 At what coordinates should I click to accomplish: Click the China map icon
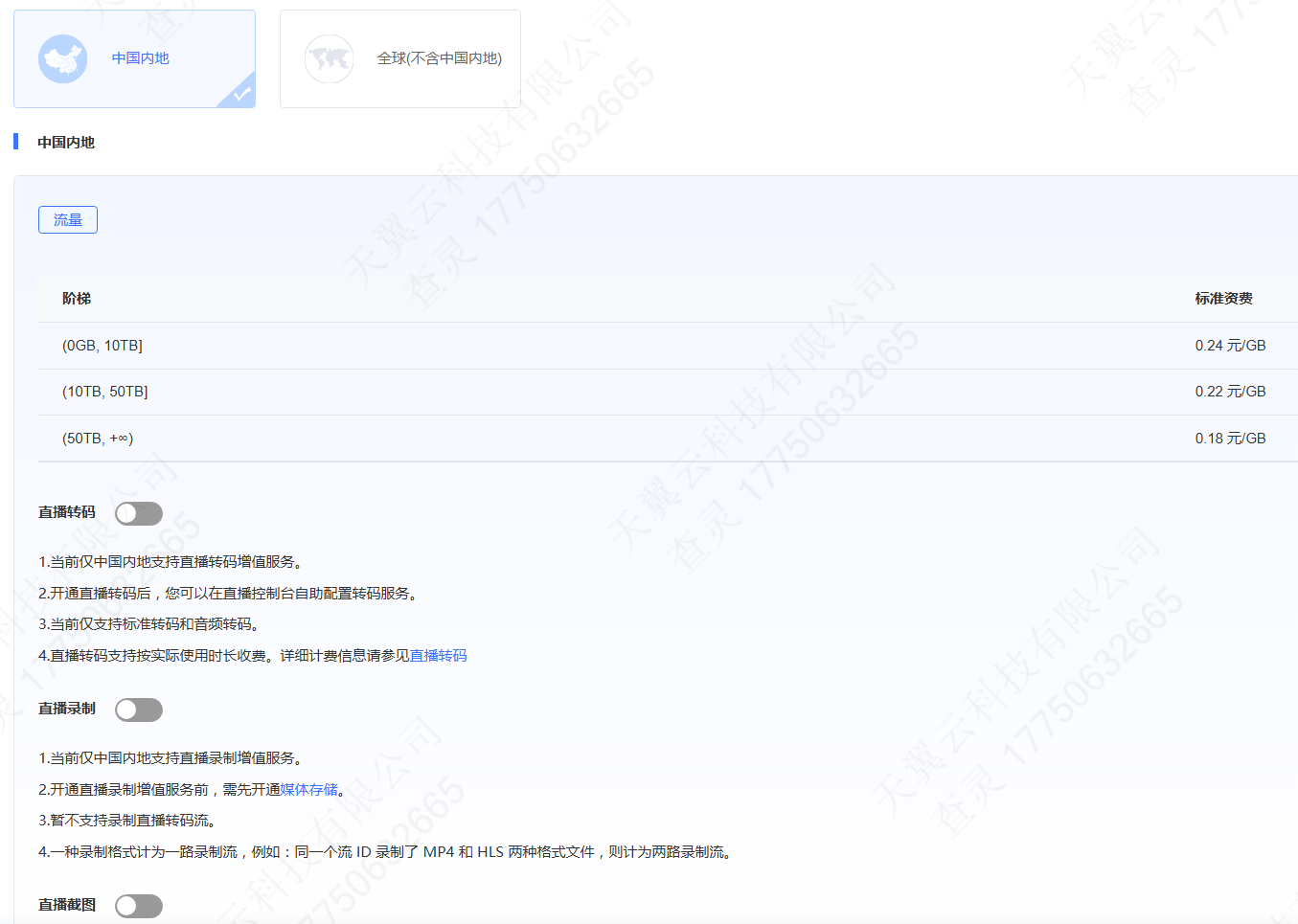63,58
